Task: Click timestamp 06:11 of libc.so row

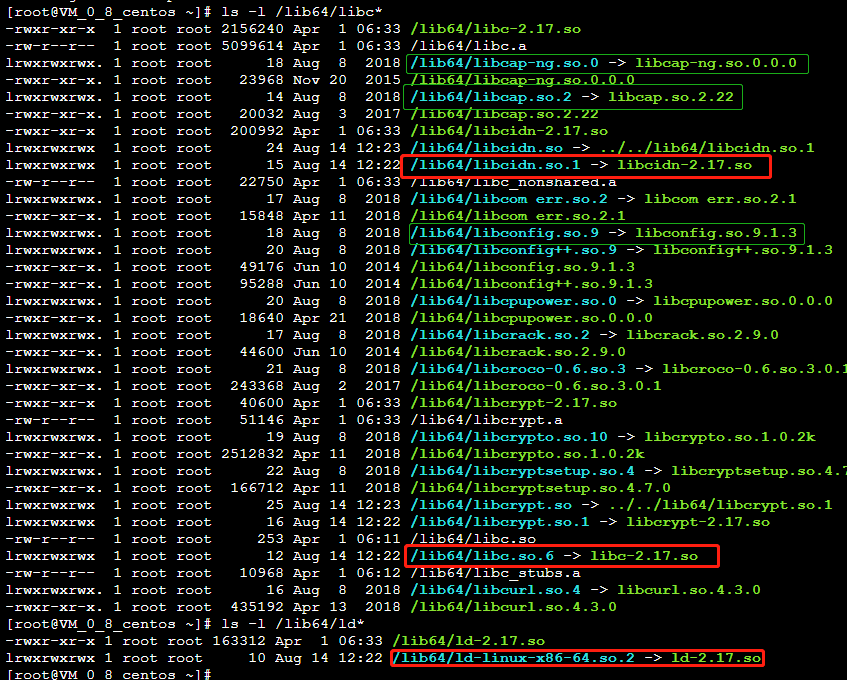Action: (378, 539)
